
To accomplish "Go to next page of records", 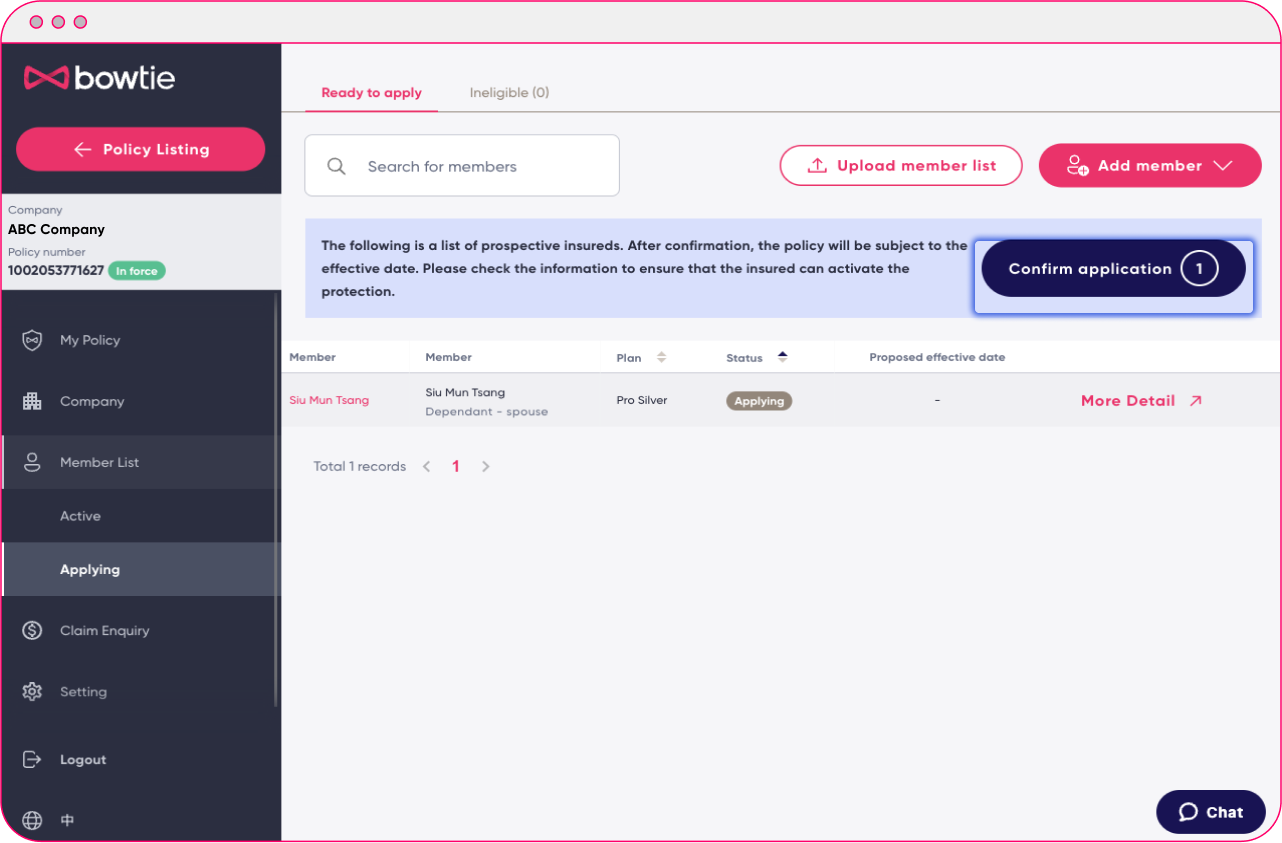I will click(485, 466).
